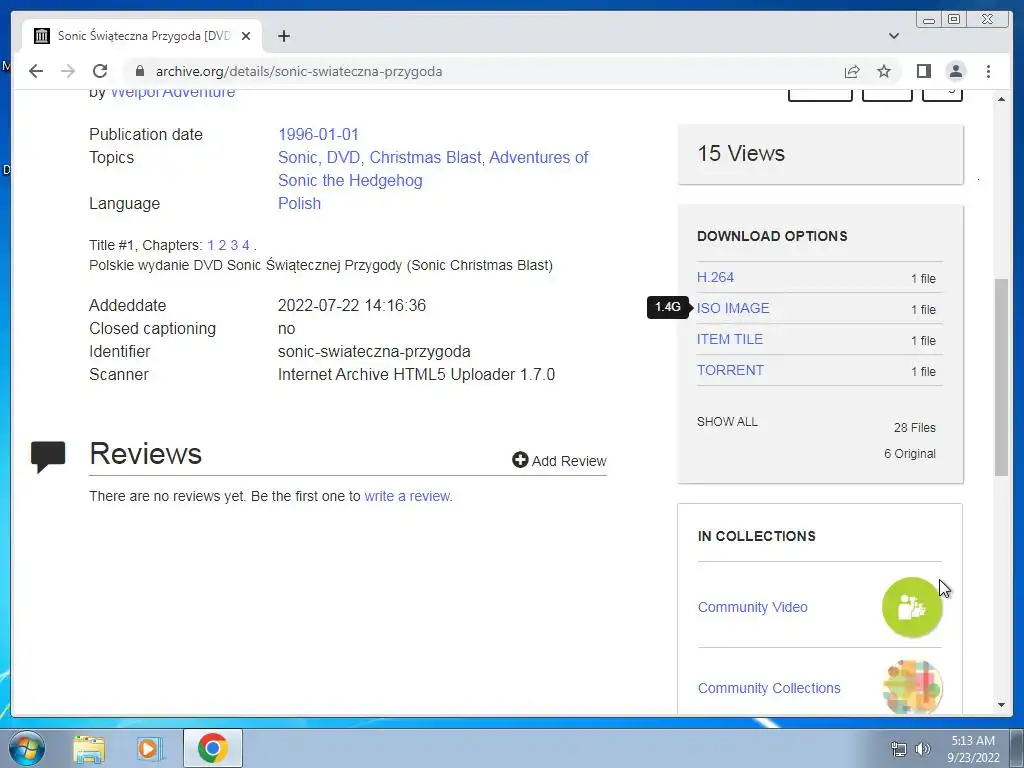Open Chrome three-dot menu
1024x768 pixels.
click(988, 71)
